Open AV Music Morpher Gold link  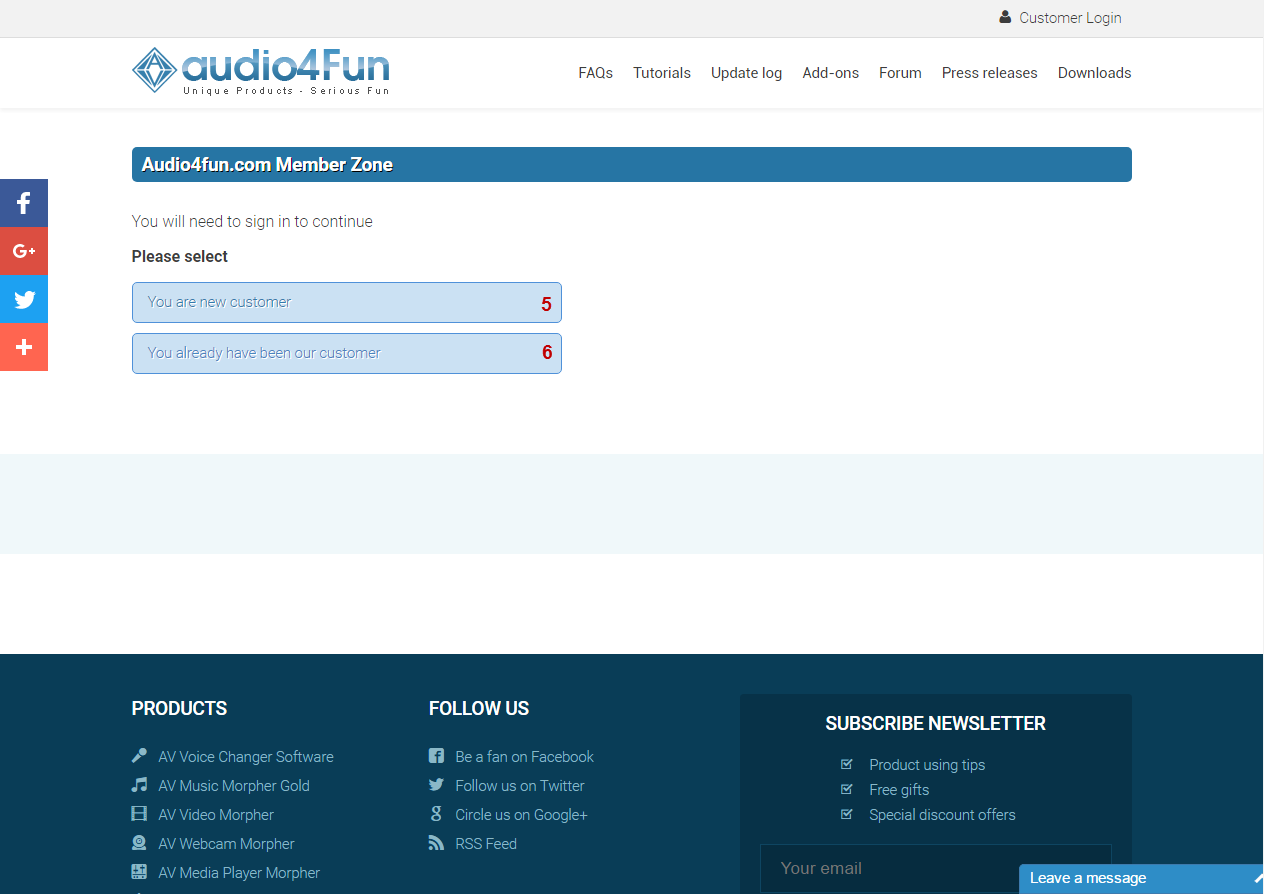pyautogui.click(x=234, y=786)
